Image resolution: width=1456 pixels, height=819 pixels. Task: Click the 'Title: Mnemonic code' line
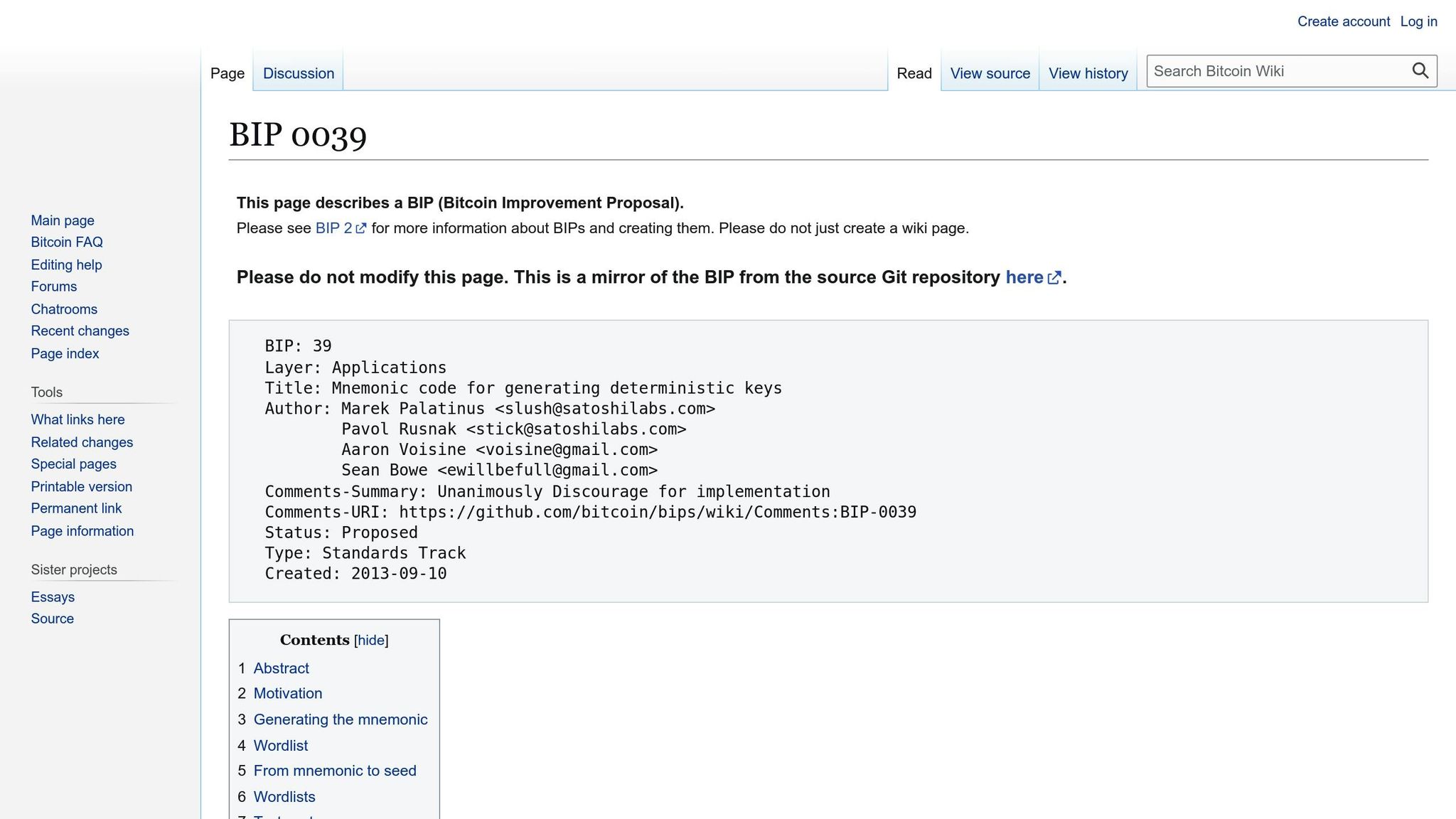pyautogui.click(x=523, y=388)
